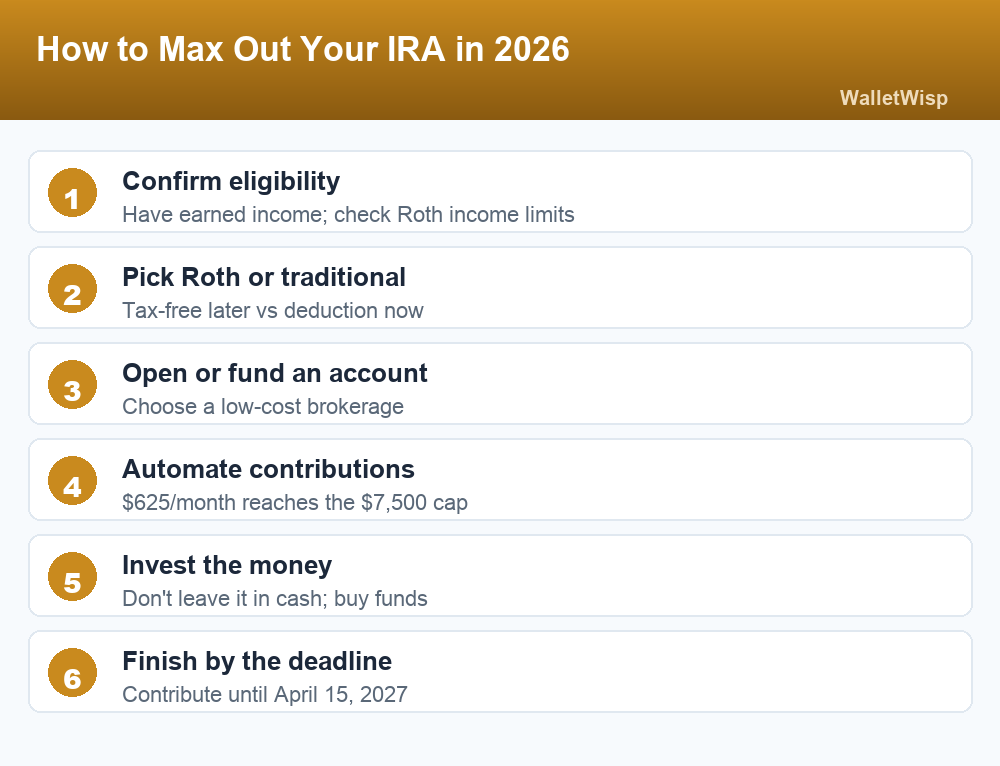Click the "Invest the money" heading
Screen dimensions: 1000x766
tap(227, 566)
